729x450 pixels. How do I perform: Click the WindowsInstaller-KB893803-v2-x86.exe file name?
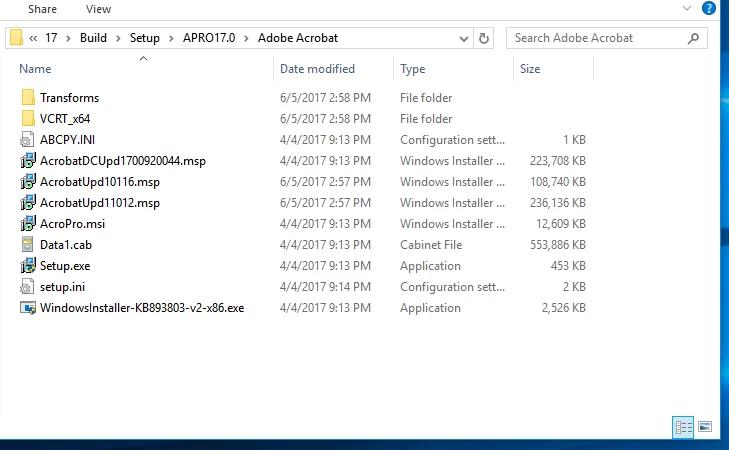[142, 308]
